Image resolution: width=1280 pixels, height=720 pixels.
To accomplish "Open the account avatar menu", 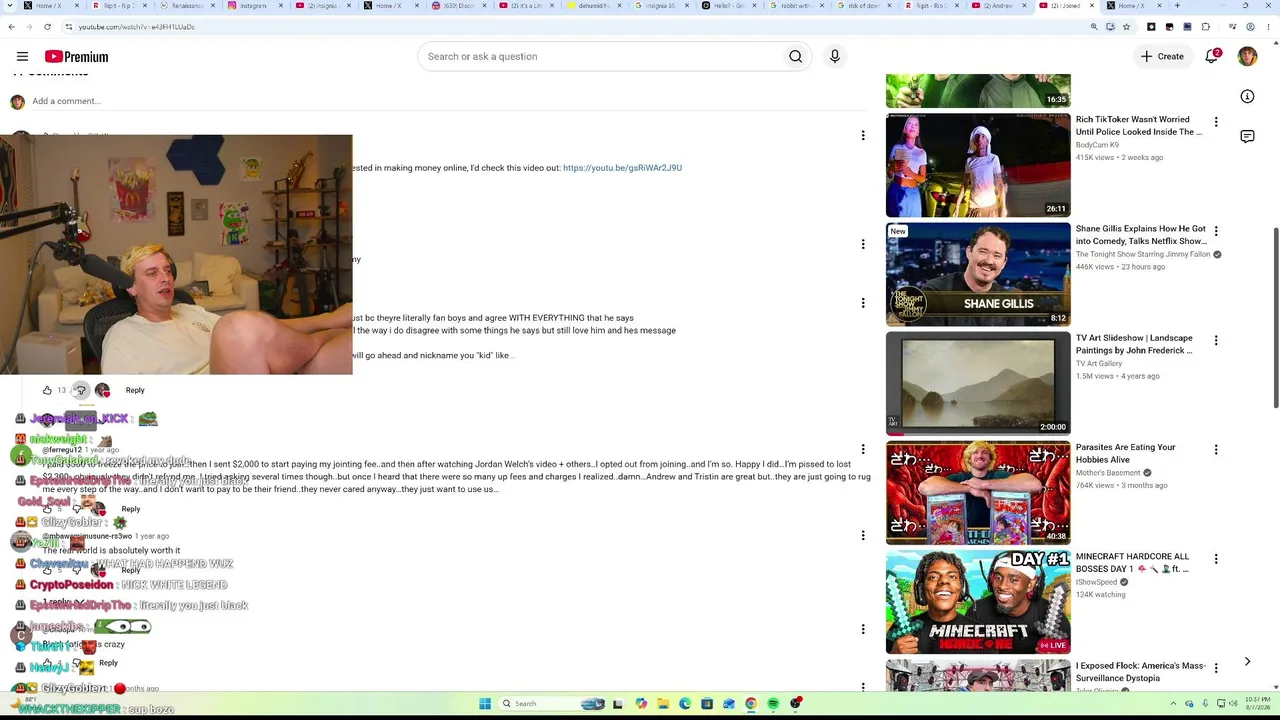I will 1247,57.
